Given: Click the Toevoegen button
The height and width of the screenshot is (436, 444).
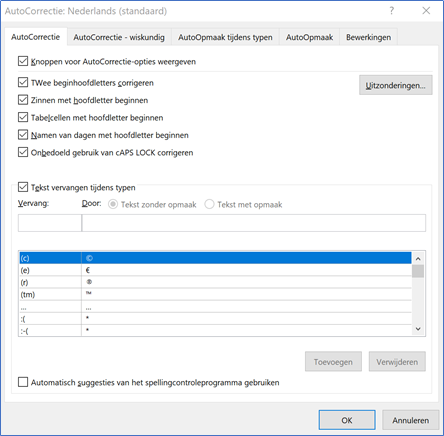Looking at the screenshot, I should click(x=333, y=362).
